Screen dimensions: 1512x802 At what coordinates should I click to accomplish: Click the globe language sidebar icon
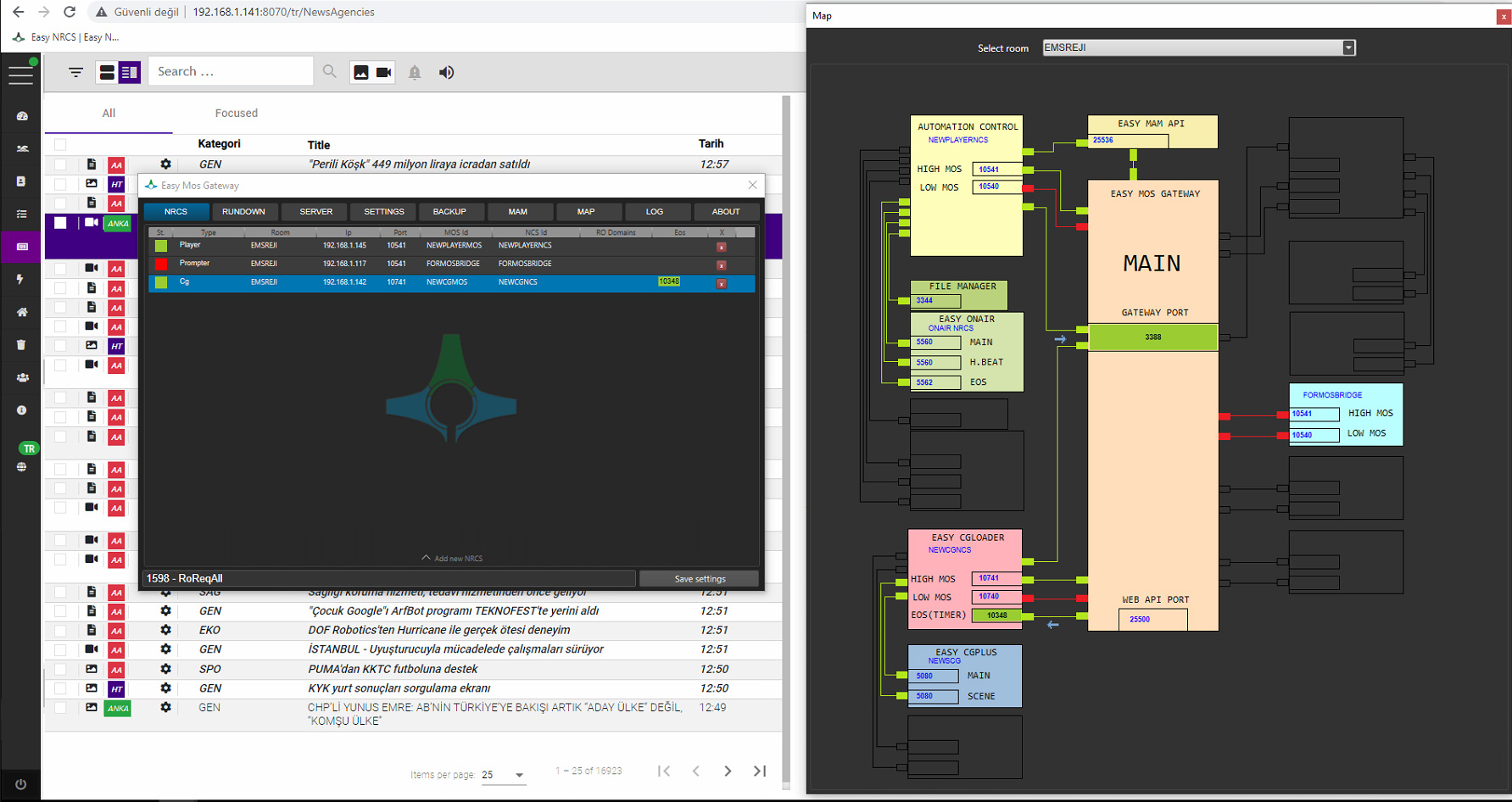21,467
